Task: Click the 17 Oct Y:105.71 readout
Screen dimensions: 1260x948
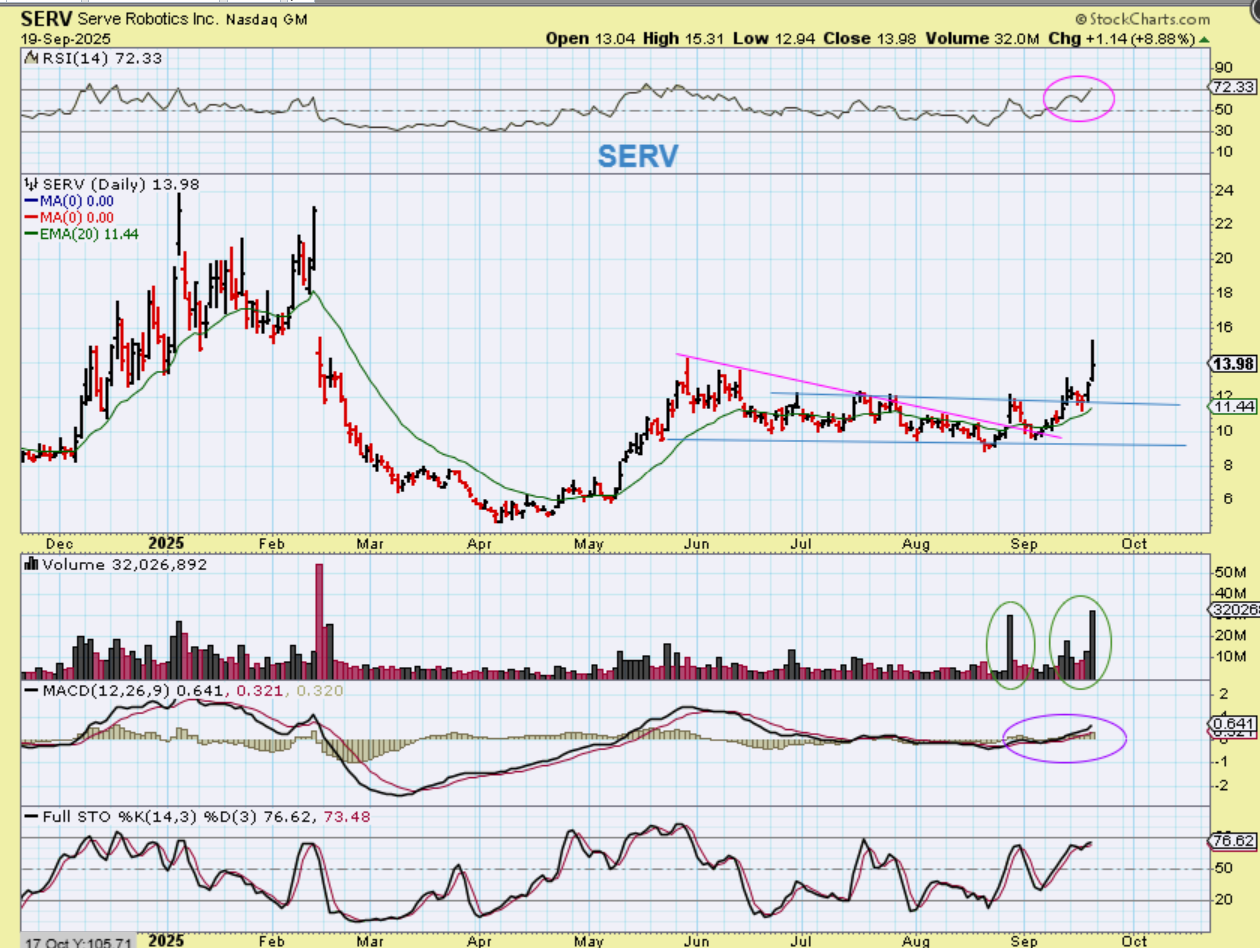Action: 78,942
